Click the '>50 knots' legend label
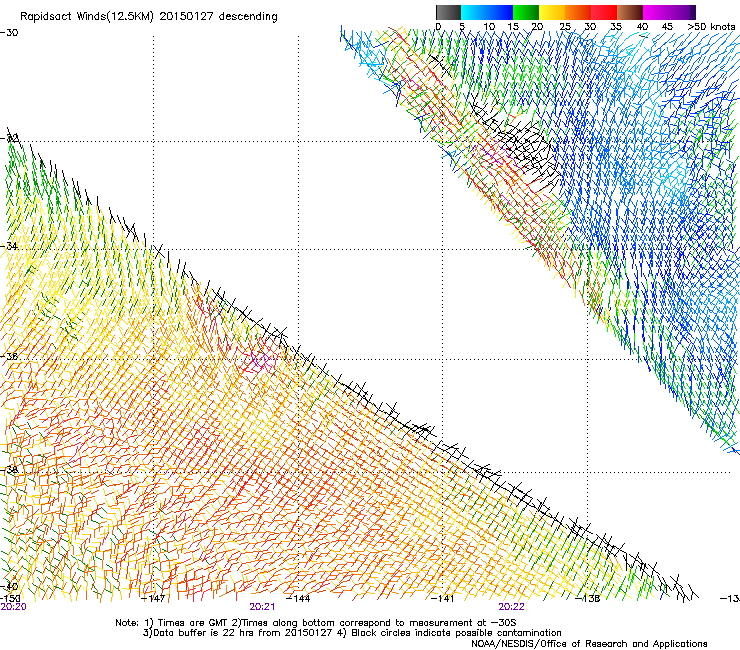This screenshot has height=650, width=740. tap(711, 27)
